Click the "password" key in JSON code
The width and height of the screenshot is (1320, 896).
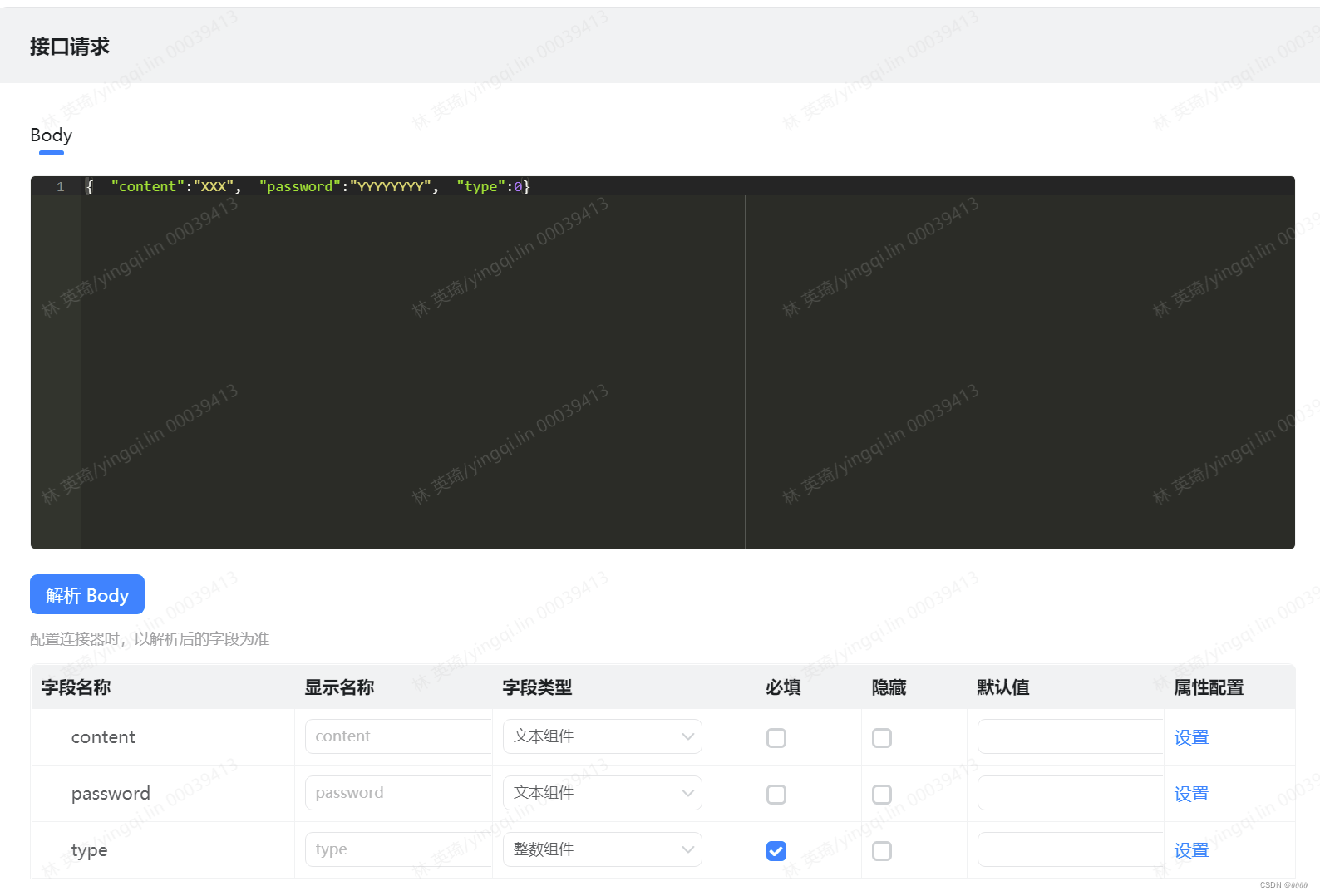(300, 186)
